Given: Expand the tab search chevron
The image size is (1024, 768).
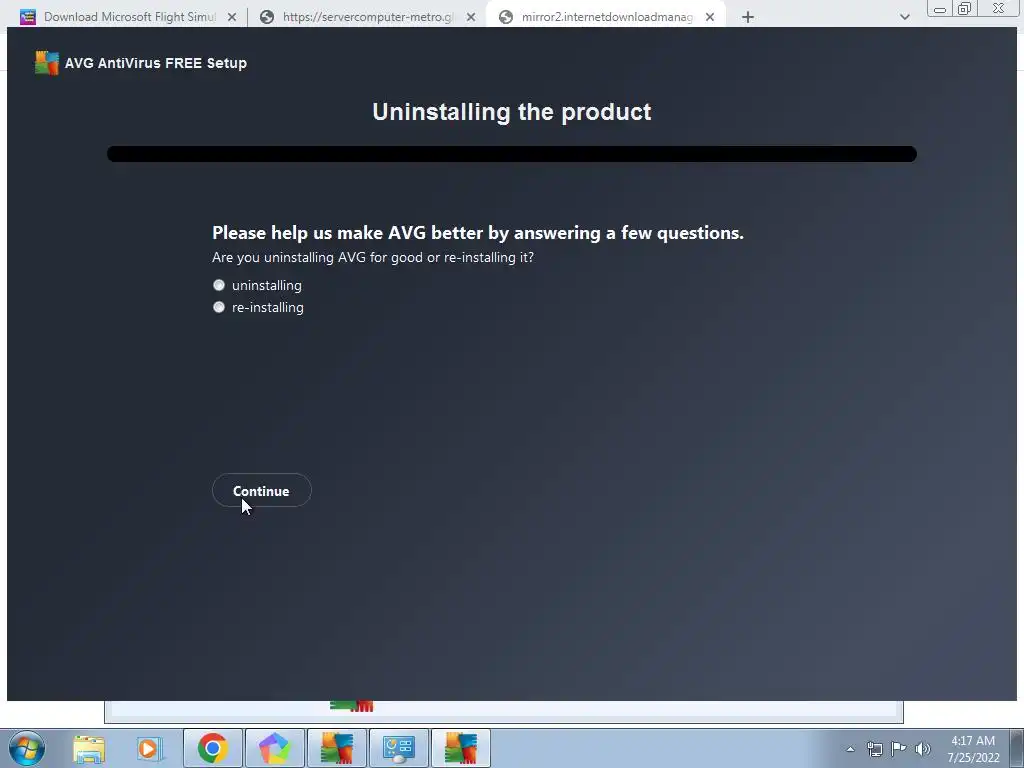Looking at the screenshot, I should click(904, 17).
